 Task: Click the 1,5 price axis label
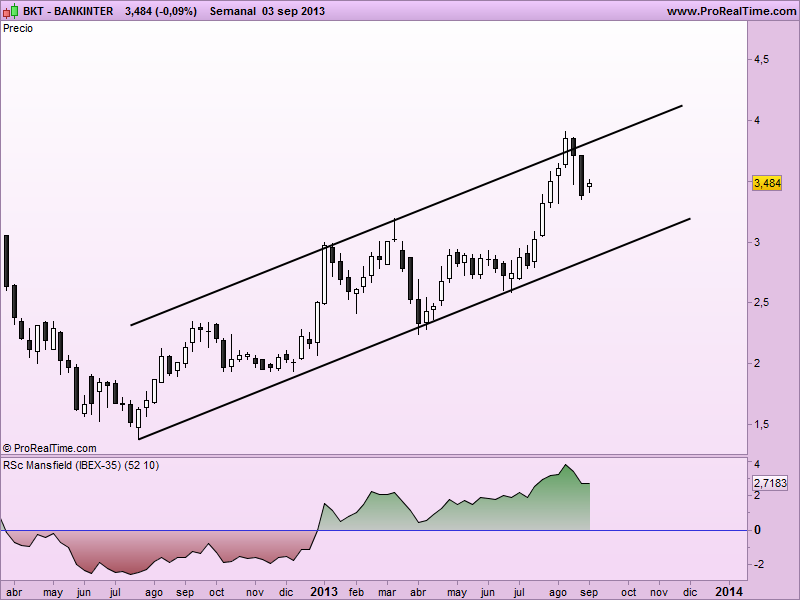[x=762, y=424]
